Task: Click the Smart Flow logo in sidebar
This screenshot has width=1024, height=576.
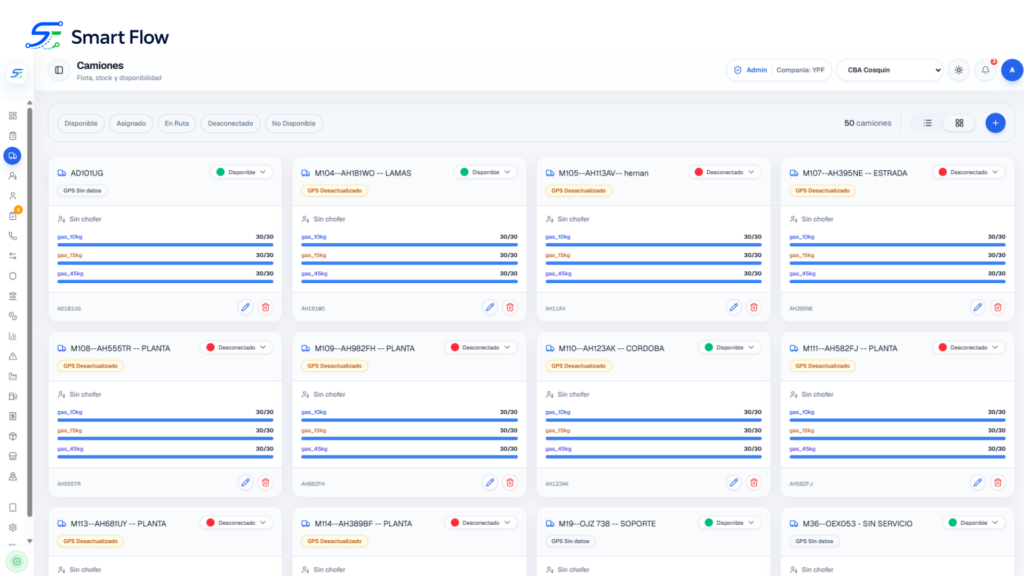Action: (x=16, y=73)
